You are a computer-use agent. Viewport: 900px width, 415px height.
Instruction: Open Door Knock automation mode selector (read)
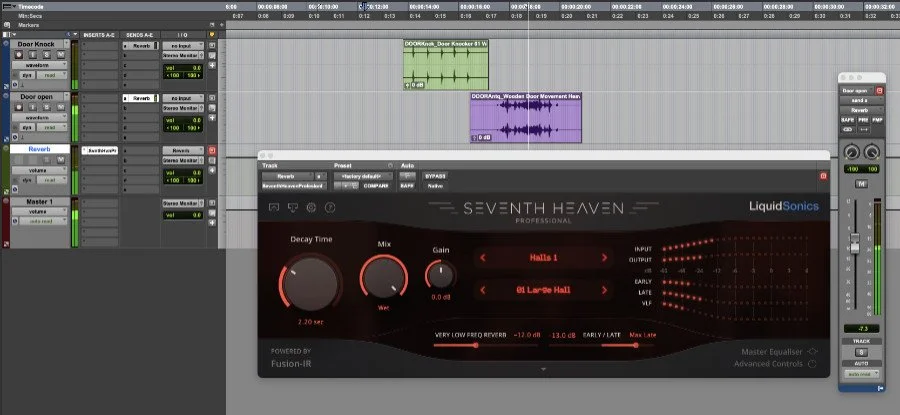pyautogui.click(x=51, y=75)
